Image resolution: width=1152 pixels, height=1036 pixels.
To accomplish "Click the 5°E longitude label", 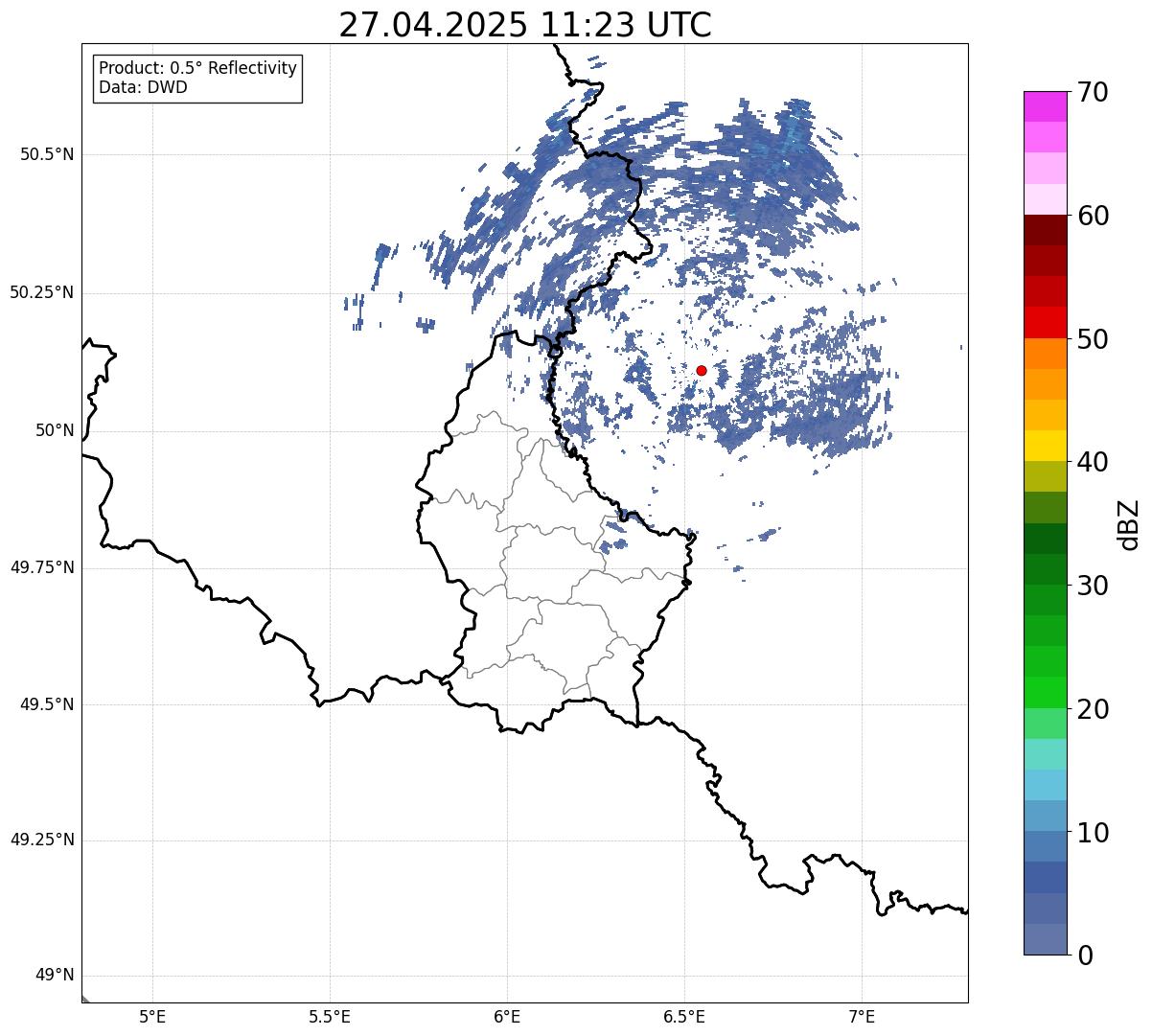I will [152, 1016].
